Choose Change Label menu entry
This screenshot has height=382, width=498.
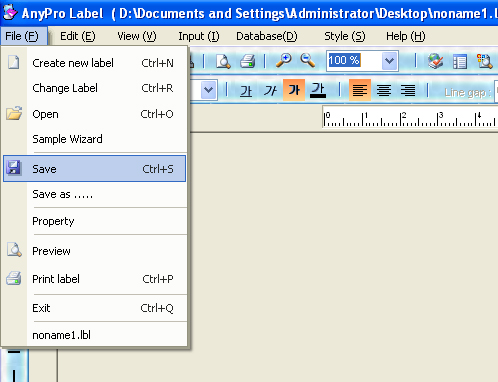click(95, 88)
